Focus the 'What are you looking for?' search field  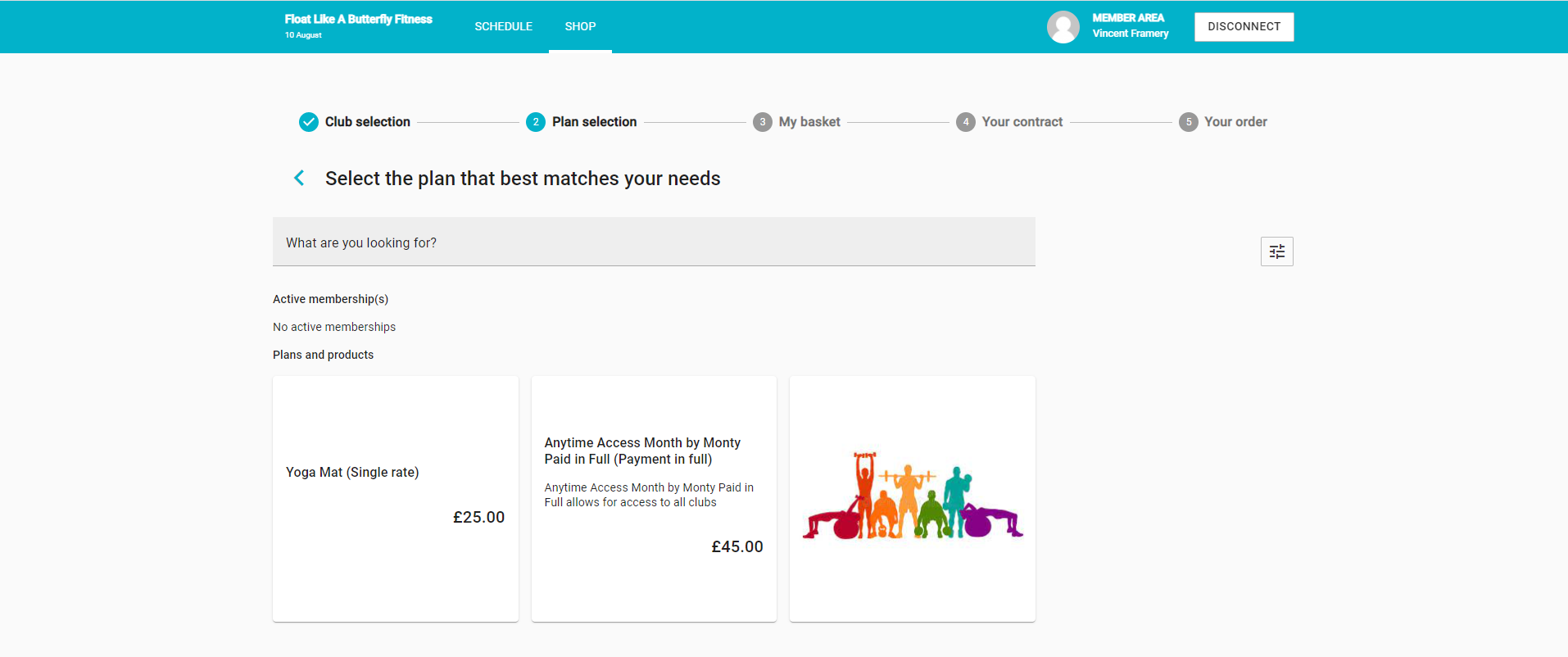pyautogui.click(x=653, y=242)
